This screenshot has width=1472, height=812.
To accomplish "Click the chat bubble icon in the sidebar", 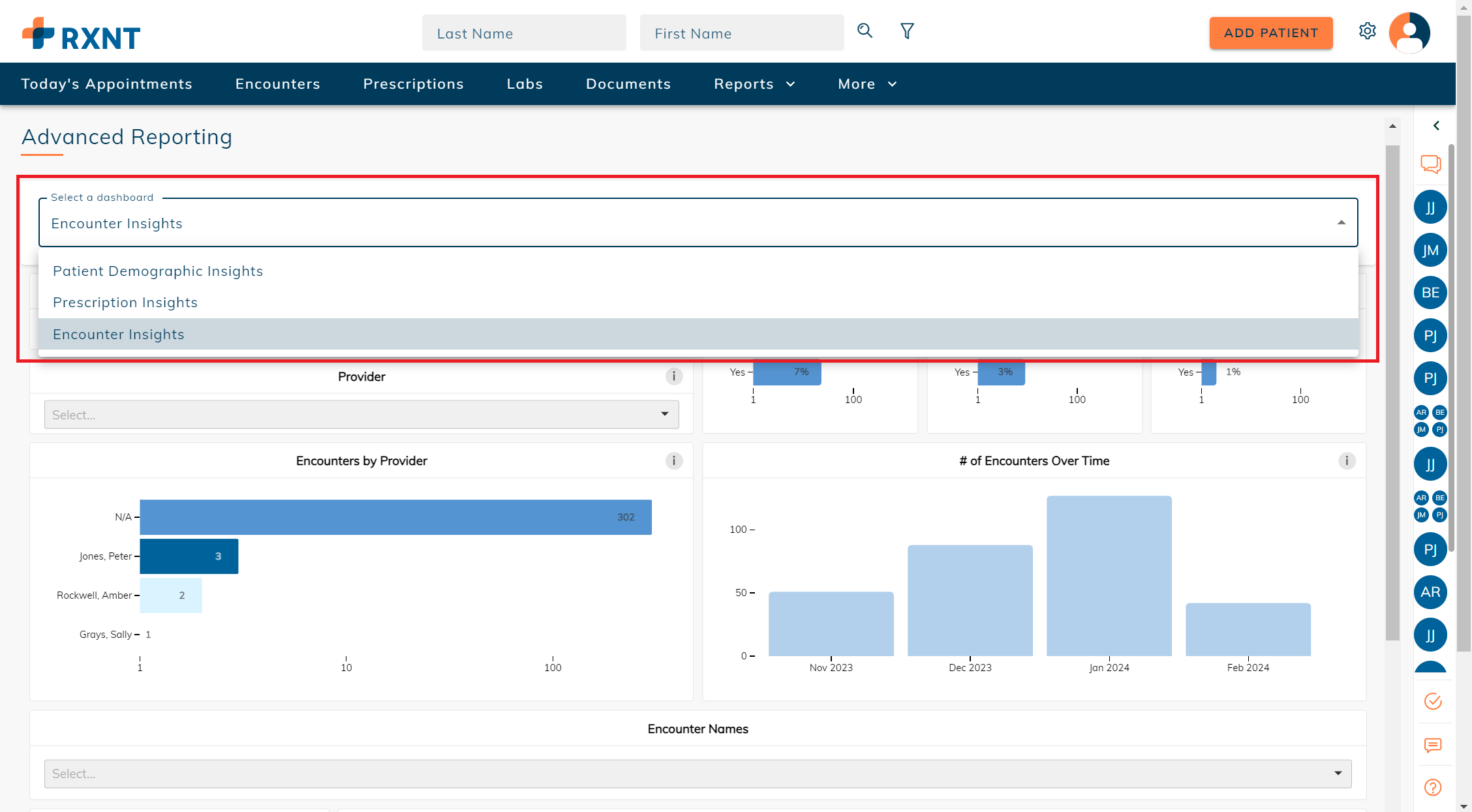I will click(x=1431, y=164).
